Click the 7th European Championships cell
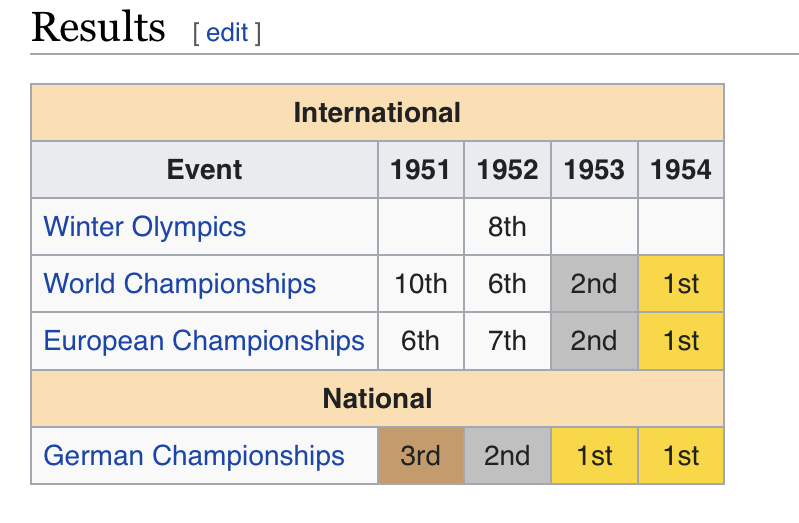 (508, 341)
